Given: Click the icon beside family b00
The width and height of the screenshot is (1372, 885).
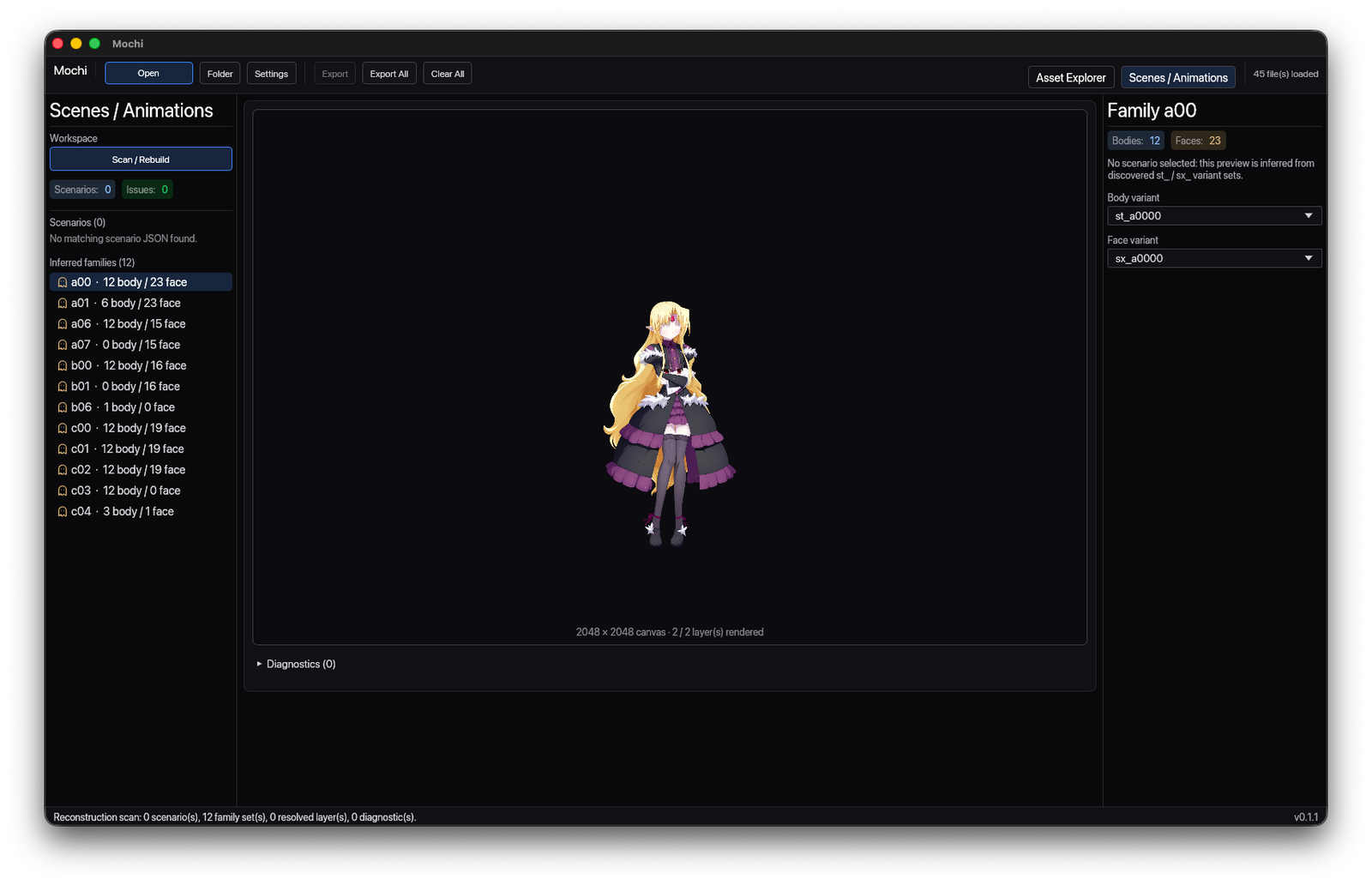Looking at the screenshot, I should click(x=63, y=365).
